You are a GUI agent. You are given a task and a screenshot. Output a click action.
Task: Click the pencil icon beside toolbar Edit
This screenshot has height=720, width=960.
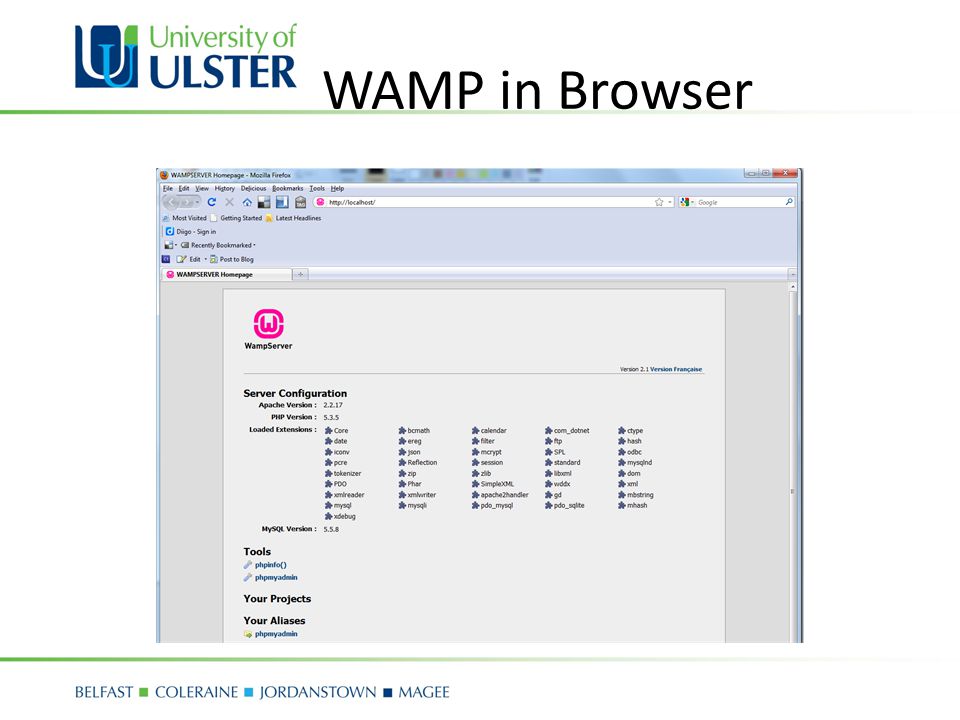[x=181, y=259]
